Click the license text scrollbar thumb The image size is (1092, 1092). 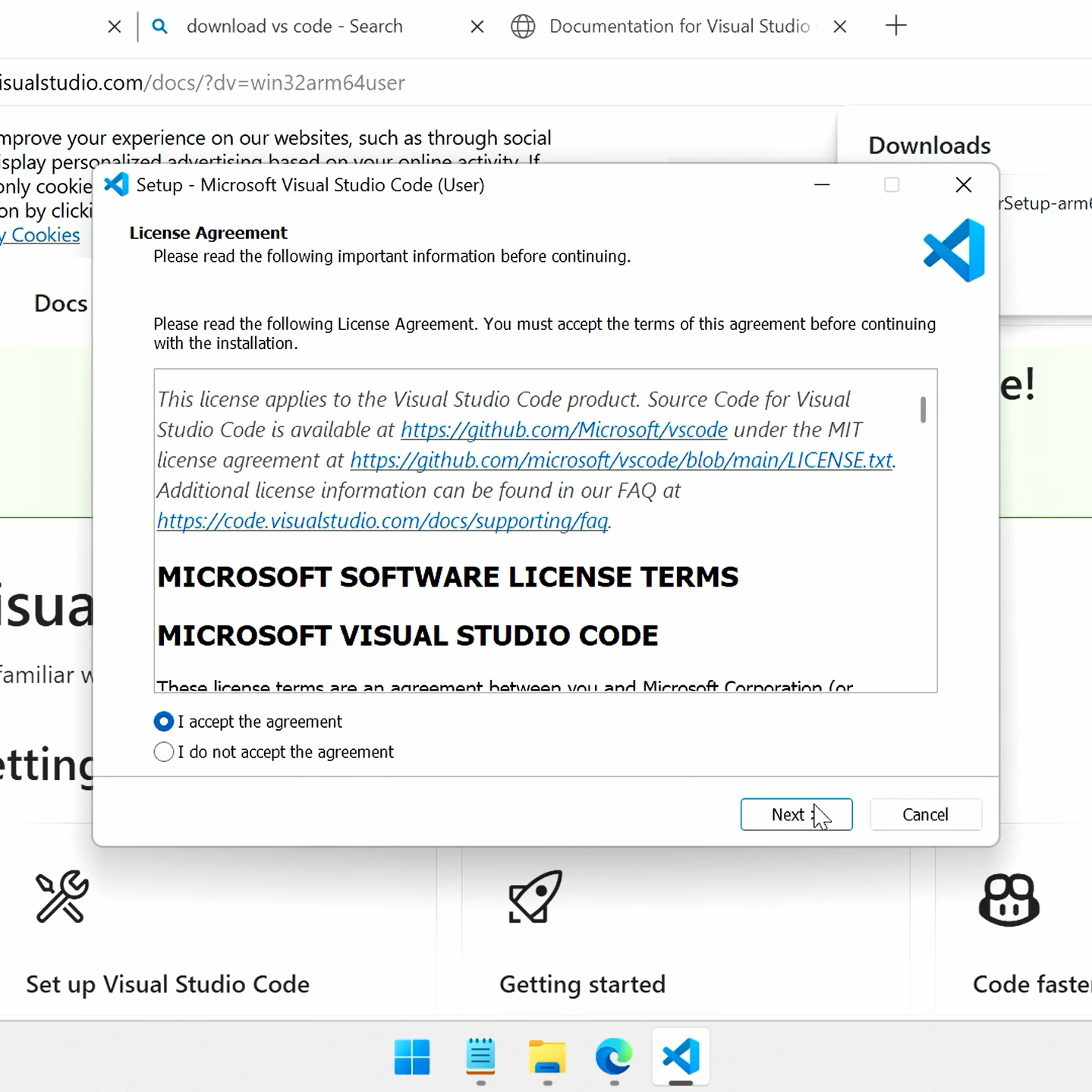pyautogui.click(x=923, y=410)
